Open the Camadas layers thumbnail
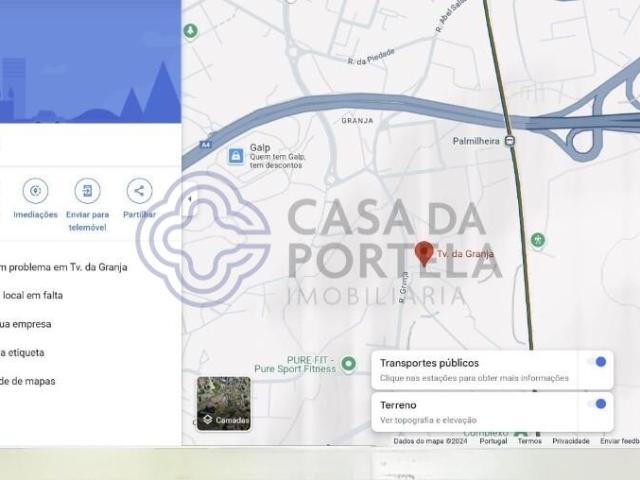This screenshot has width=640, height=480. [223, 403]
